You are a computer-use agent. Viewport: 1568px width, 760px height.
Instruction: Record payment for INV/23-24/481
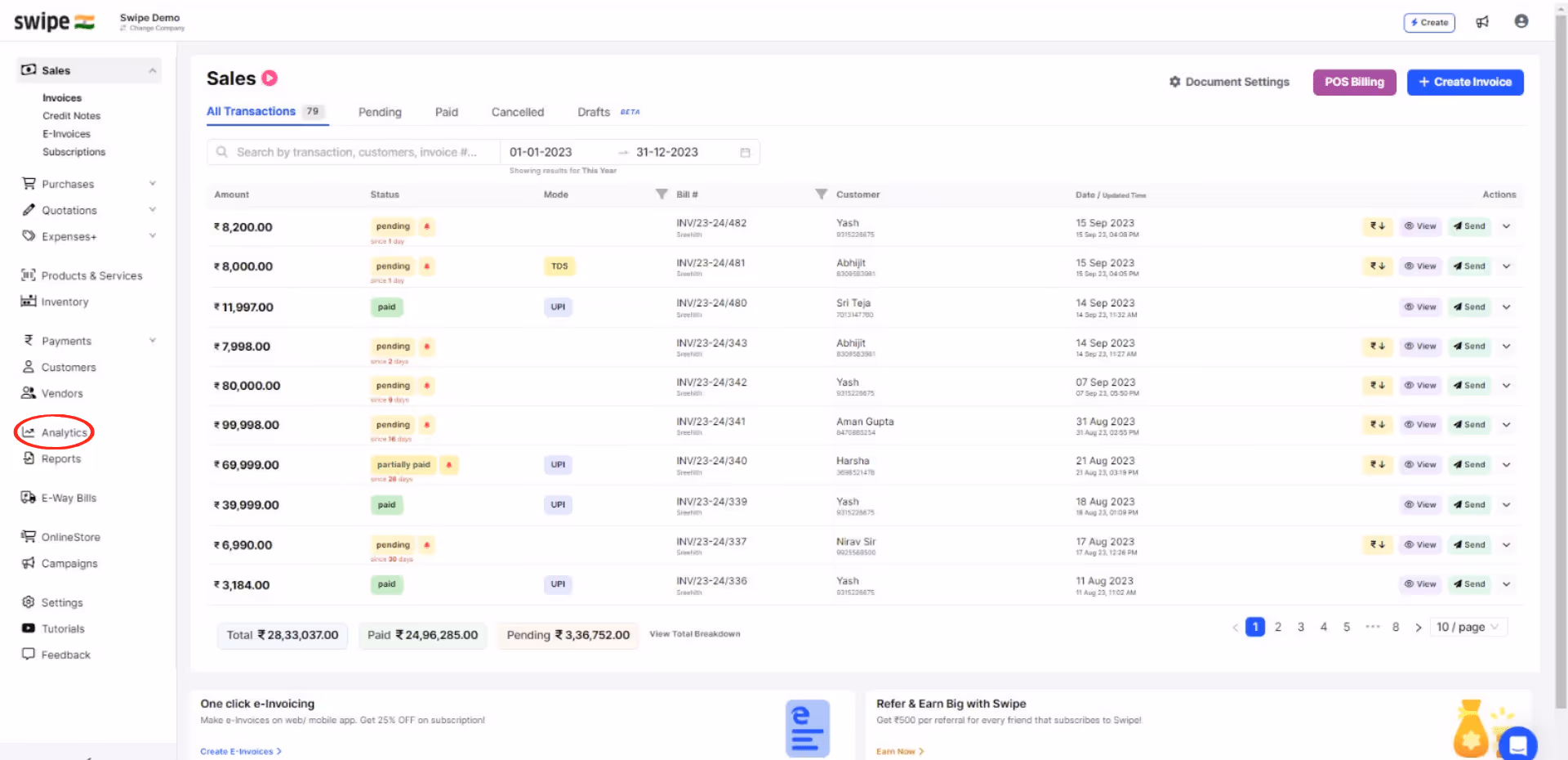(1378, 266)
